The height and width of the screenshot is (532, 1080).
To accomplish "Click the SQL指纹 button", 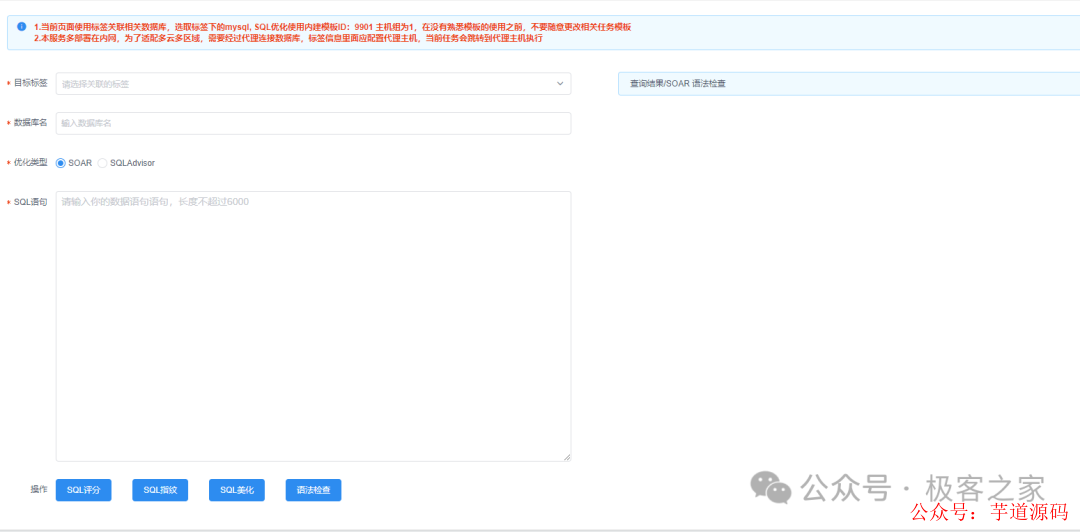I will pos(160,490).
